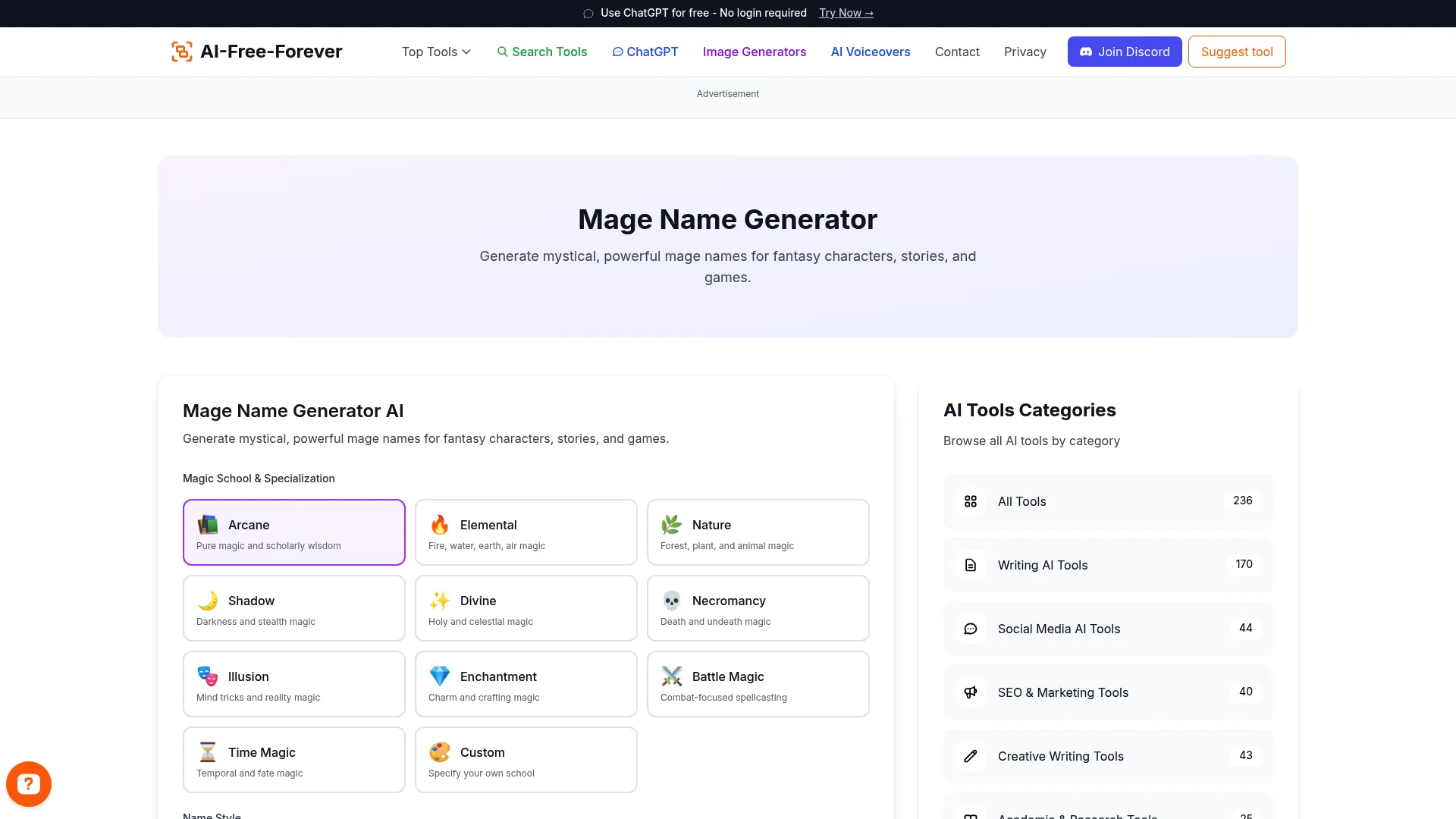This screenshot has width=1456, height=819.
Task: Expand the Top Tools dropdown
Action: point(436,52)
